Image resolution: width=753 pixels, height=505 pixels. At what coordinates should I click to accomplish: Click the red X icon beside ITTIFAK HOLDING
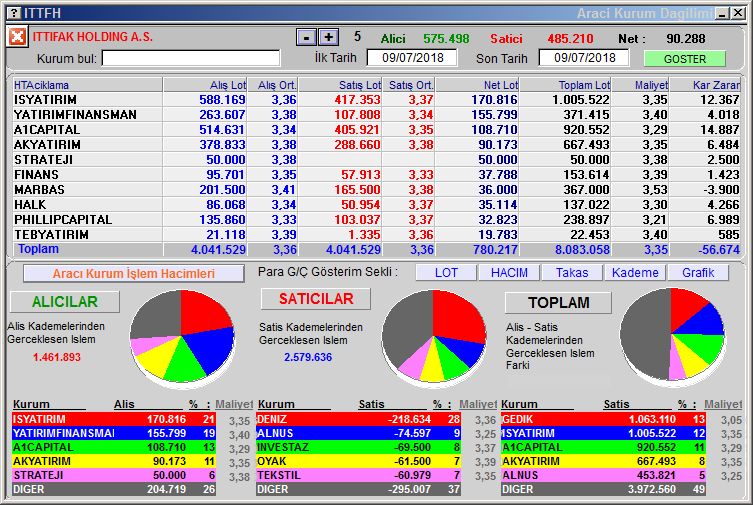click(18, 37)
